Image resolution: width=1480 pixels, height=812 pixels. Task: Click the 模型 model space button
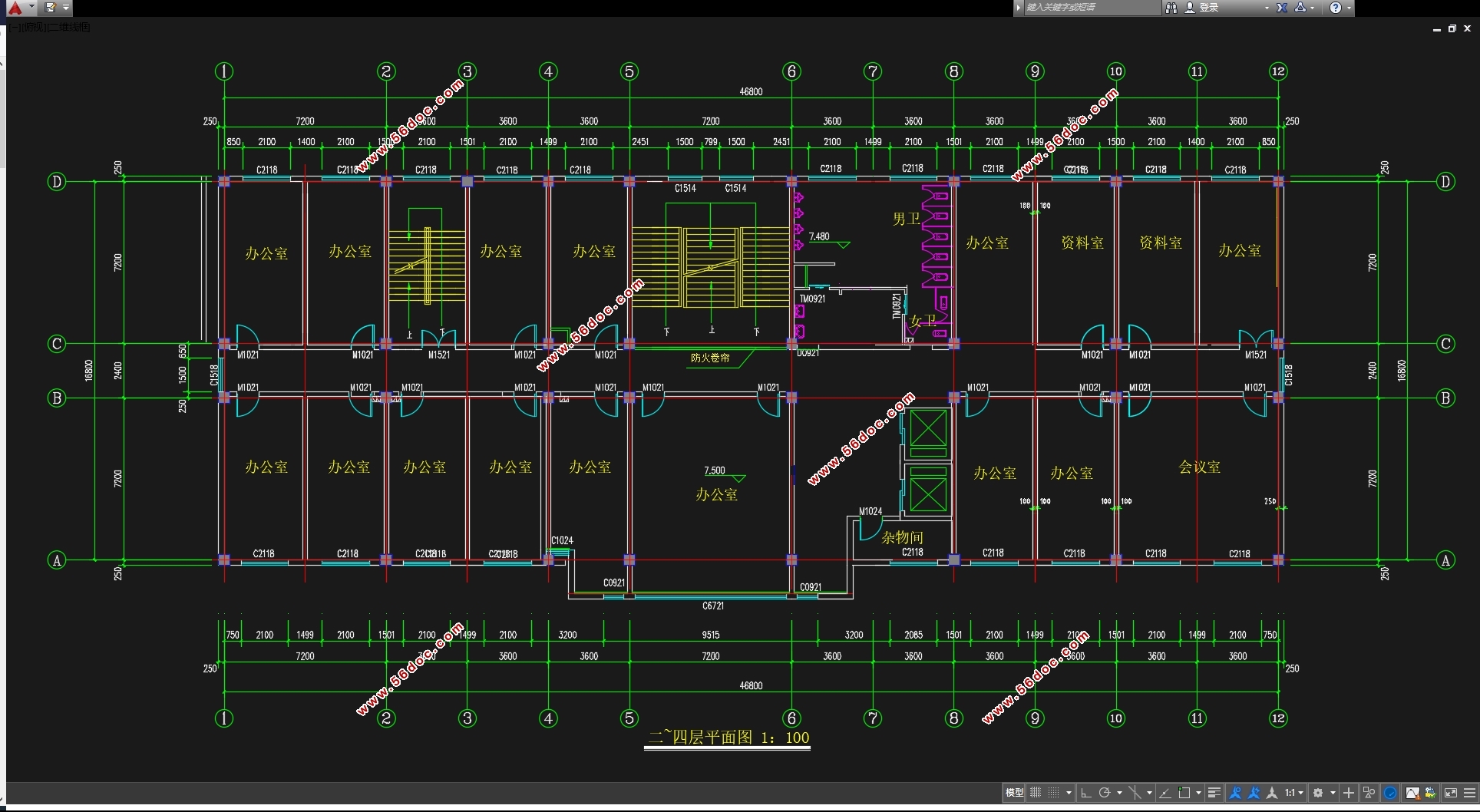click(x=1014, y=793)
